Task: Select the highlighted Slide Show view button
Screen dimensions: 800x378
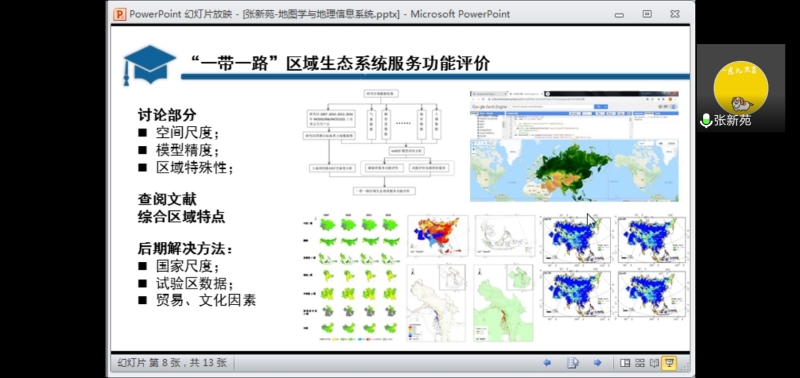Action: point(669,363)
